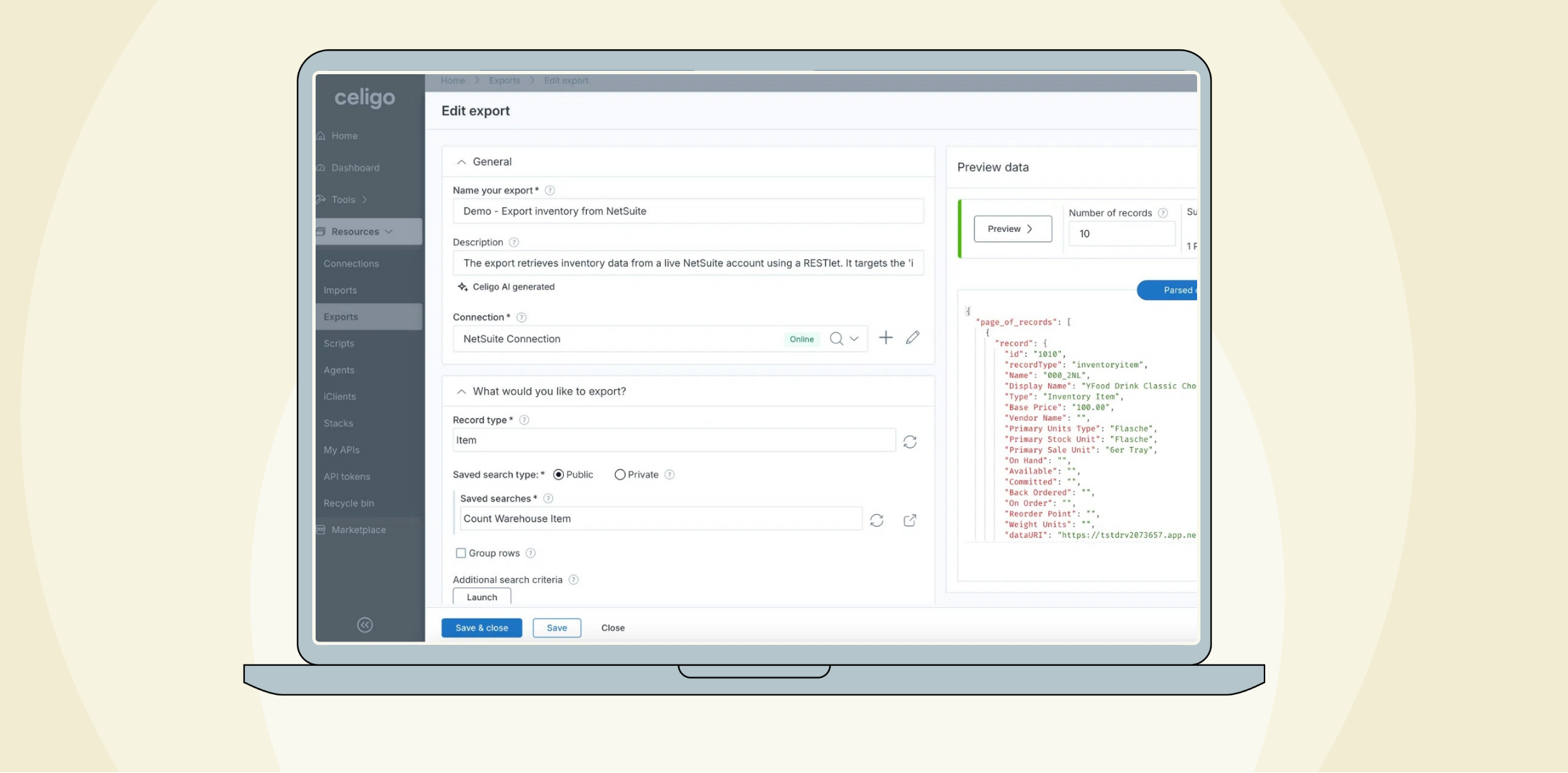Open help for Connection
Viewport: 1568px width, 773px height.
[x=521, y=318]
